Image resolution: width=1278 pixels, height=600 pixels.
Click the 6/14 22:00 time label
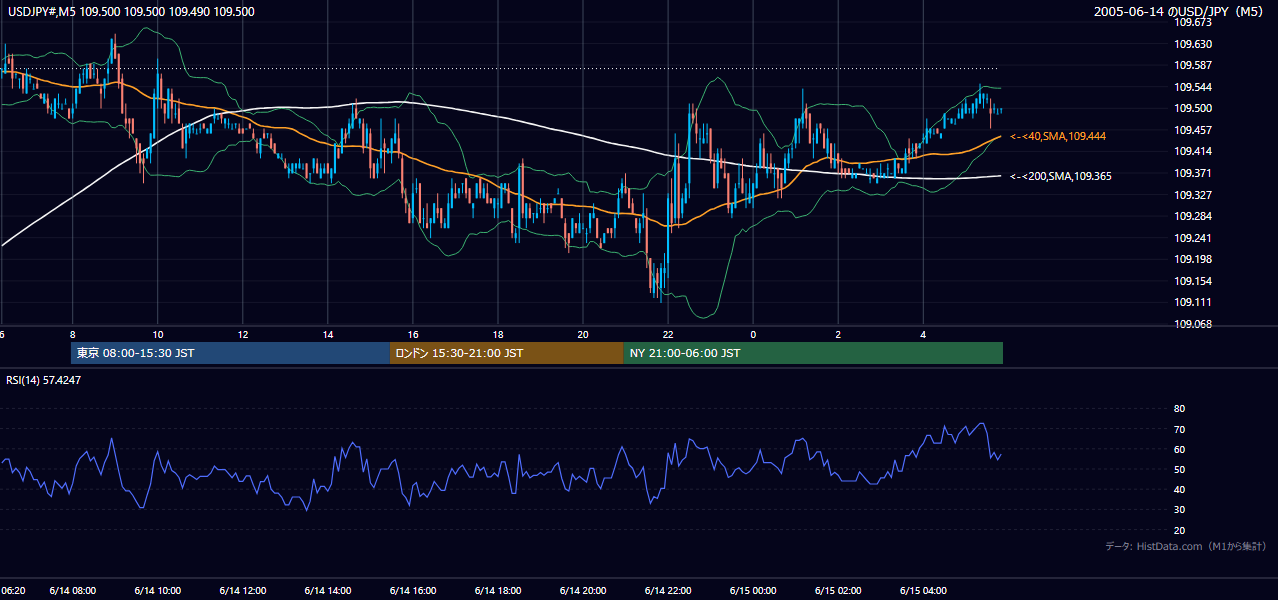(x=668, y=591)
